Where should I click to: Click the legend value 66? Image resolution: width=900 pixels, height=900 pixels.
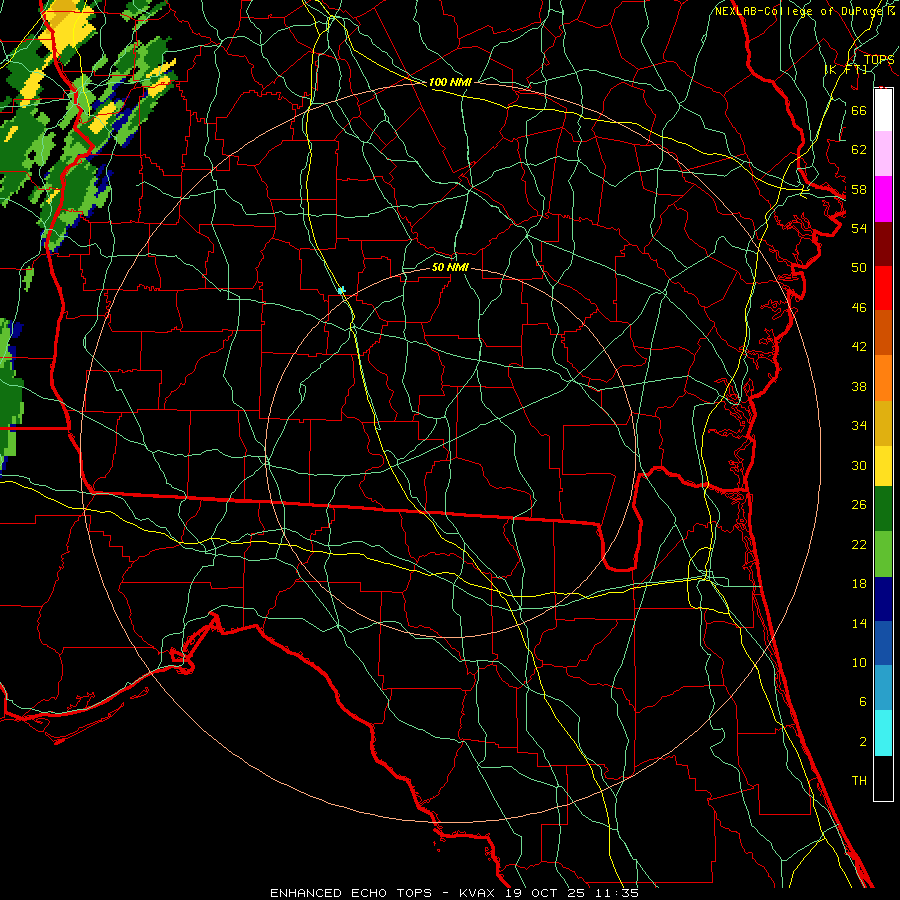[859, 110]
